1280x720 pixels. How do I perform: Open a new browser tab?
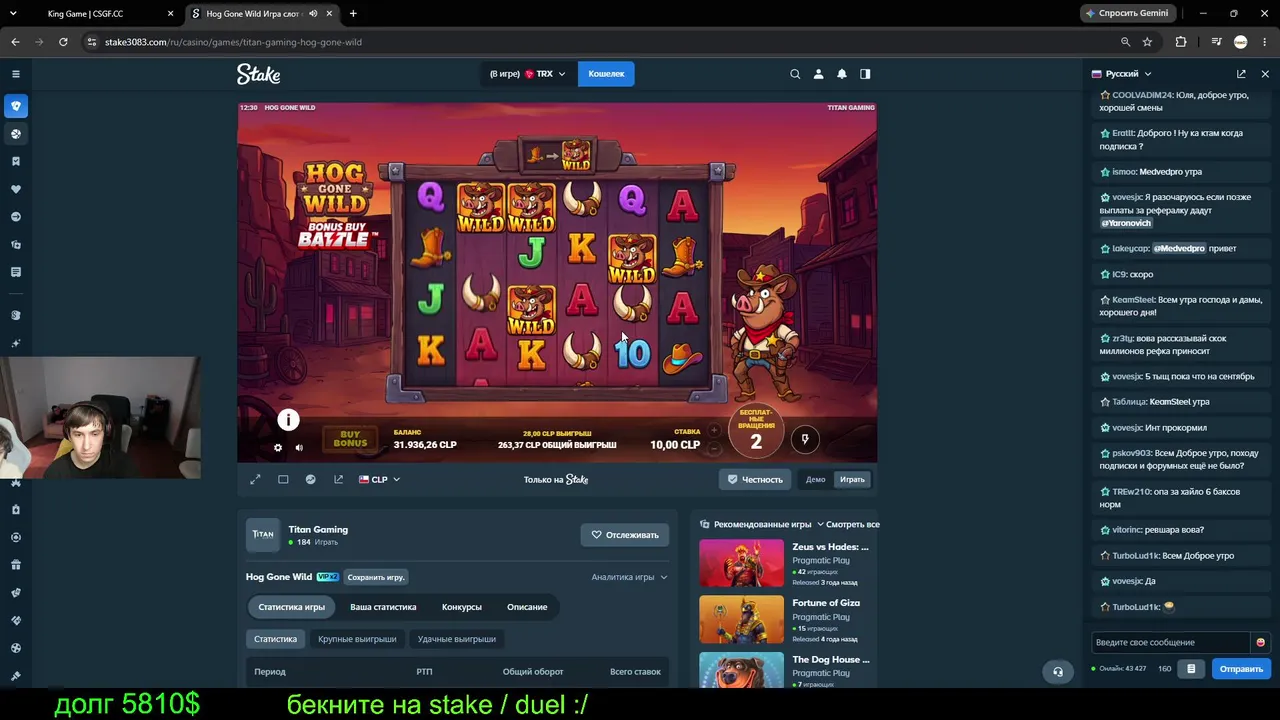point(353,14)
